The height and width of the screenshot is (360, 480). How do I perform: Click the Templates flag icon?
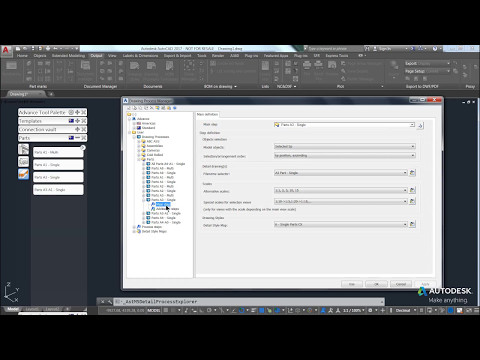pos(71,121)
